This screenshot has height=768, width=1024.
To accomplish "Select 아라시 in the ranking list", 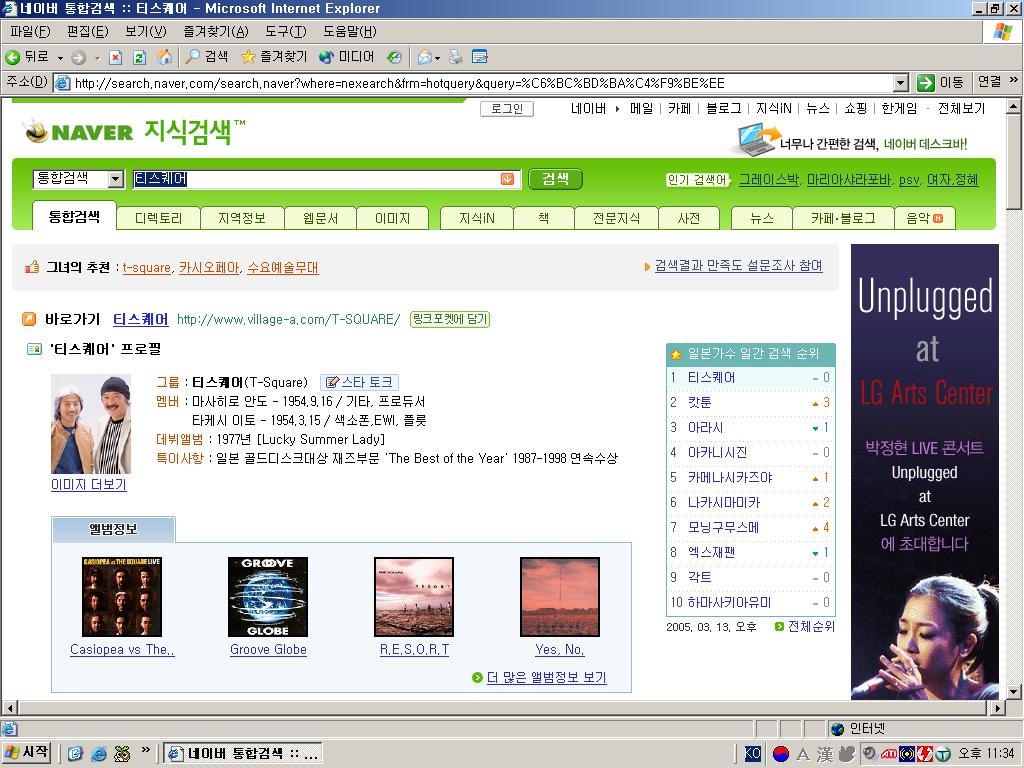I will pos(705,428).
